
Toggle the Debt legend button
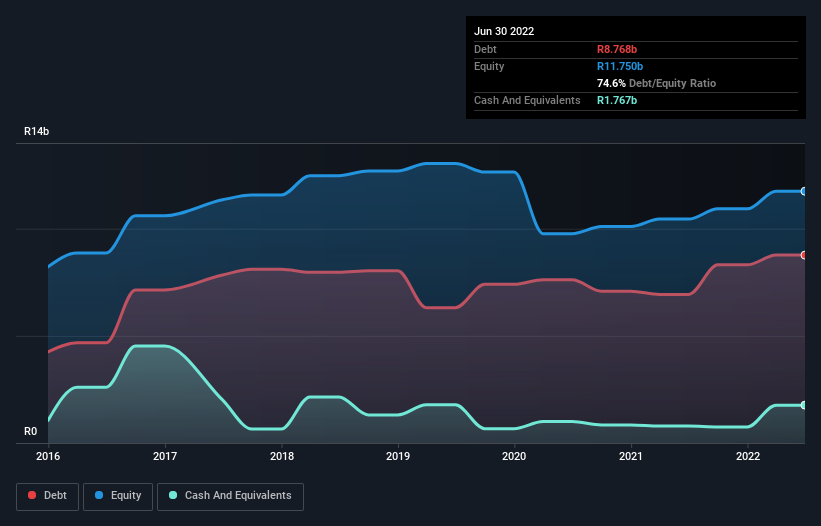click(47, 496)
